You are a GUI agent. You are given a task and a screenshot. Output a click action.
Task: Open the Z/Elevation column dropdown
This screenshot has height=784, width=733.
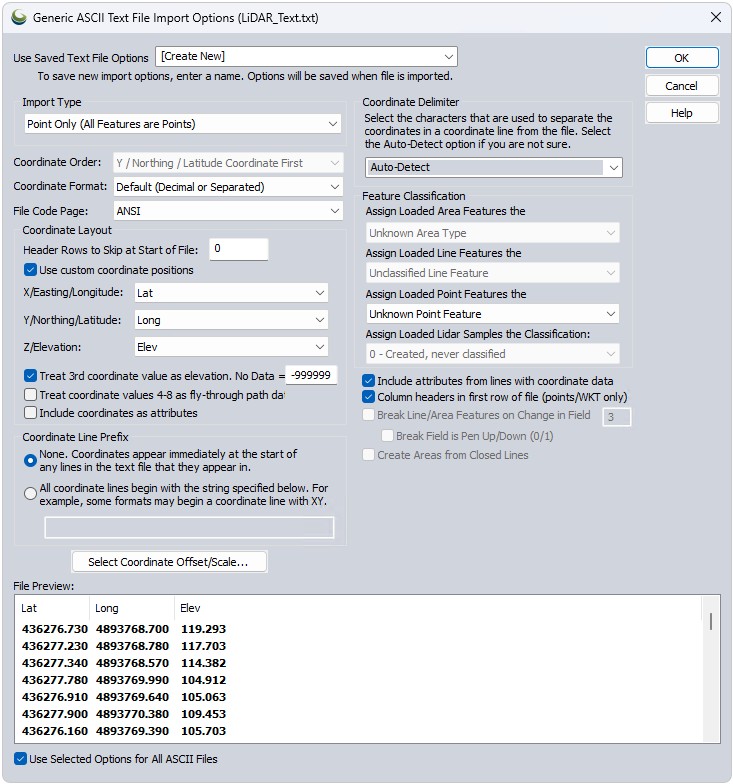[x=231, y=347]
